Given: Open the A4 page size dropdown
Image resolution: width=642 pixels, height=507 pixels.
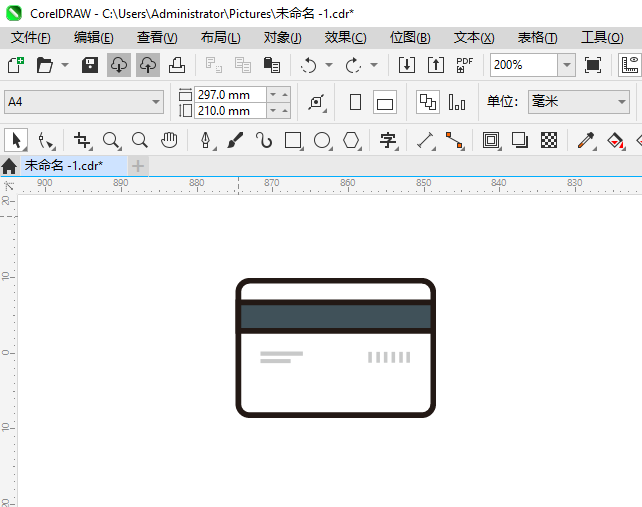Looking at the screenshot, I should (x=84, y=102).
